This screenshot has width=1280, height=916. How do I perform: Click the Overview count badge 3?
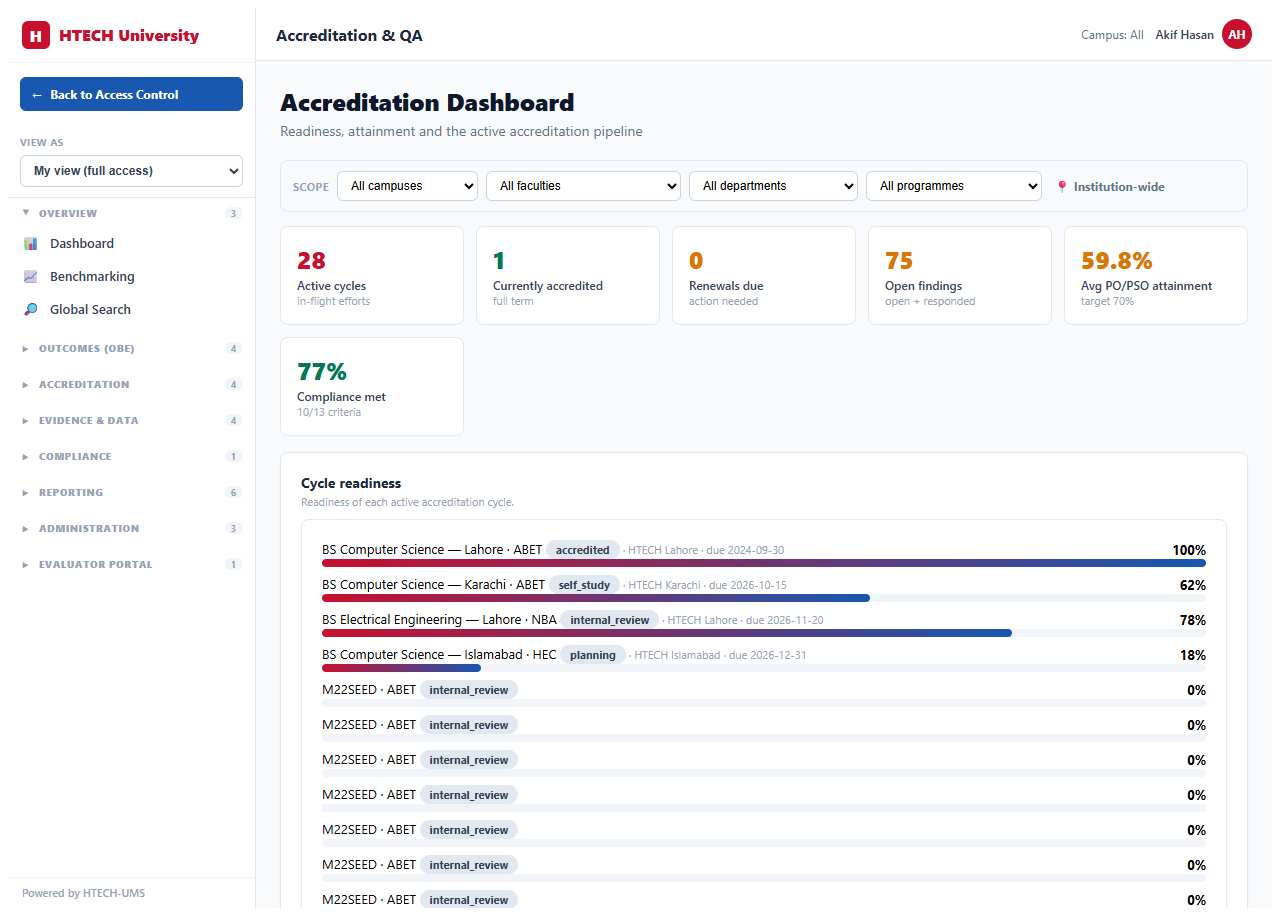pos(233,213)
